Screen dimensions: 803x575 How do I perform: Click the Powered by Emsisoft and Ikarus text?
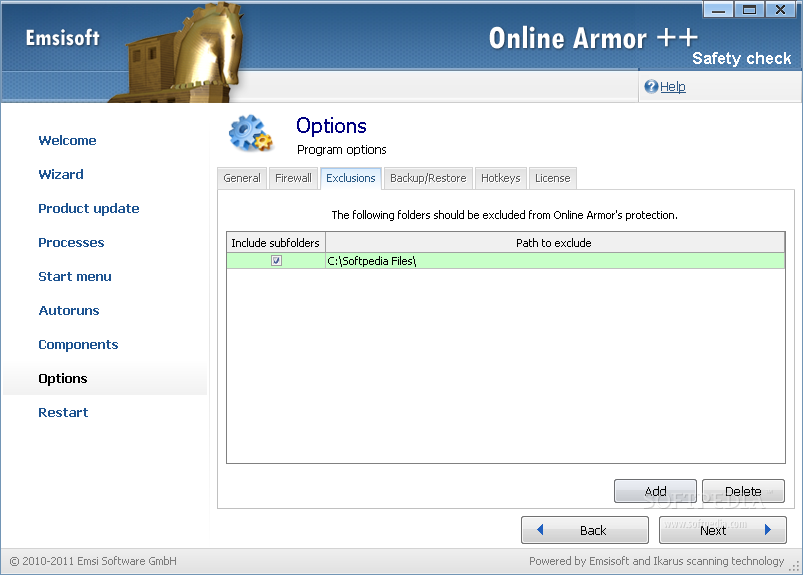(657, 561)
